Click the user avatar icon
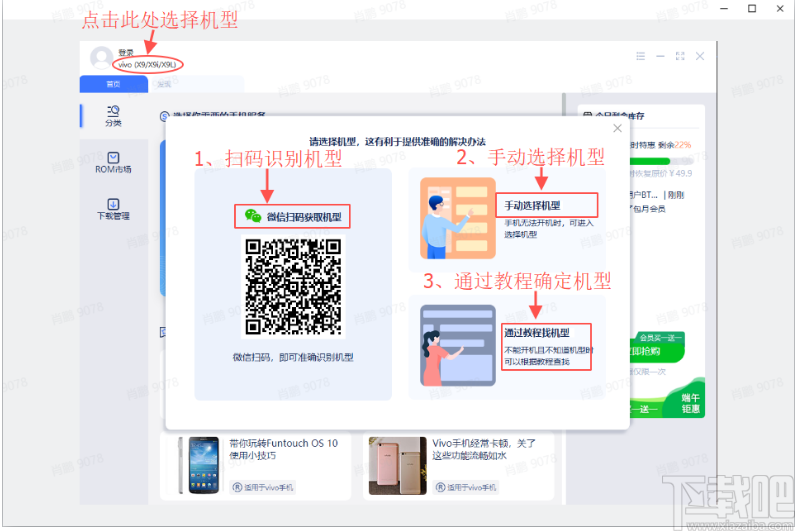The image size is (797, 531). tap(102, 57)
